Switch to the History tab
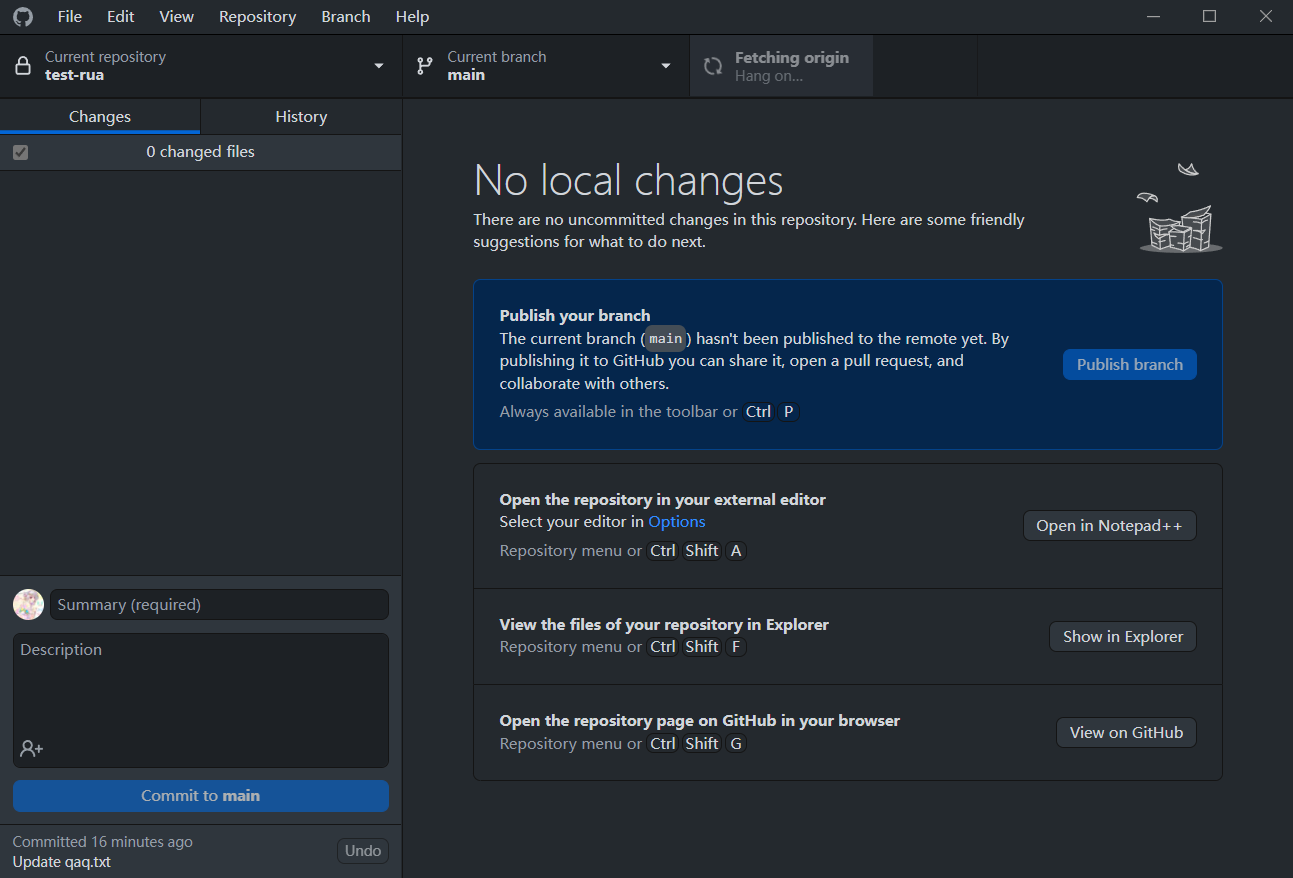The image size is (1293, 878). (x=301, y=117)
